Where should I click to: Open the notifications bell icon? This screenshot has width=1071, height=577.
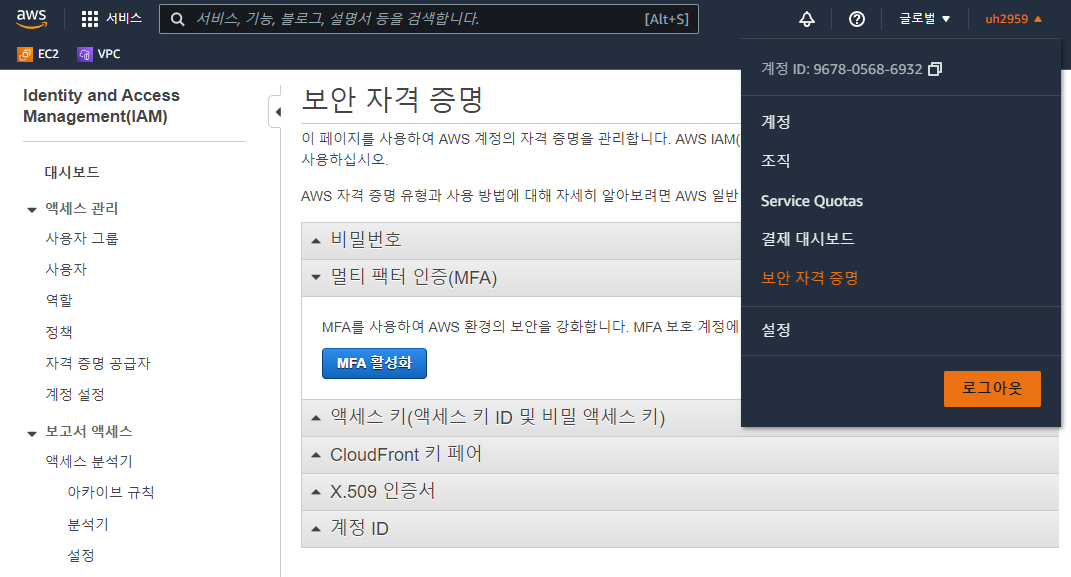tap(807, 19)
